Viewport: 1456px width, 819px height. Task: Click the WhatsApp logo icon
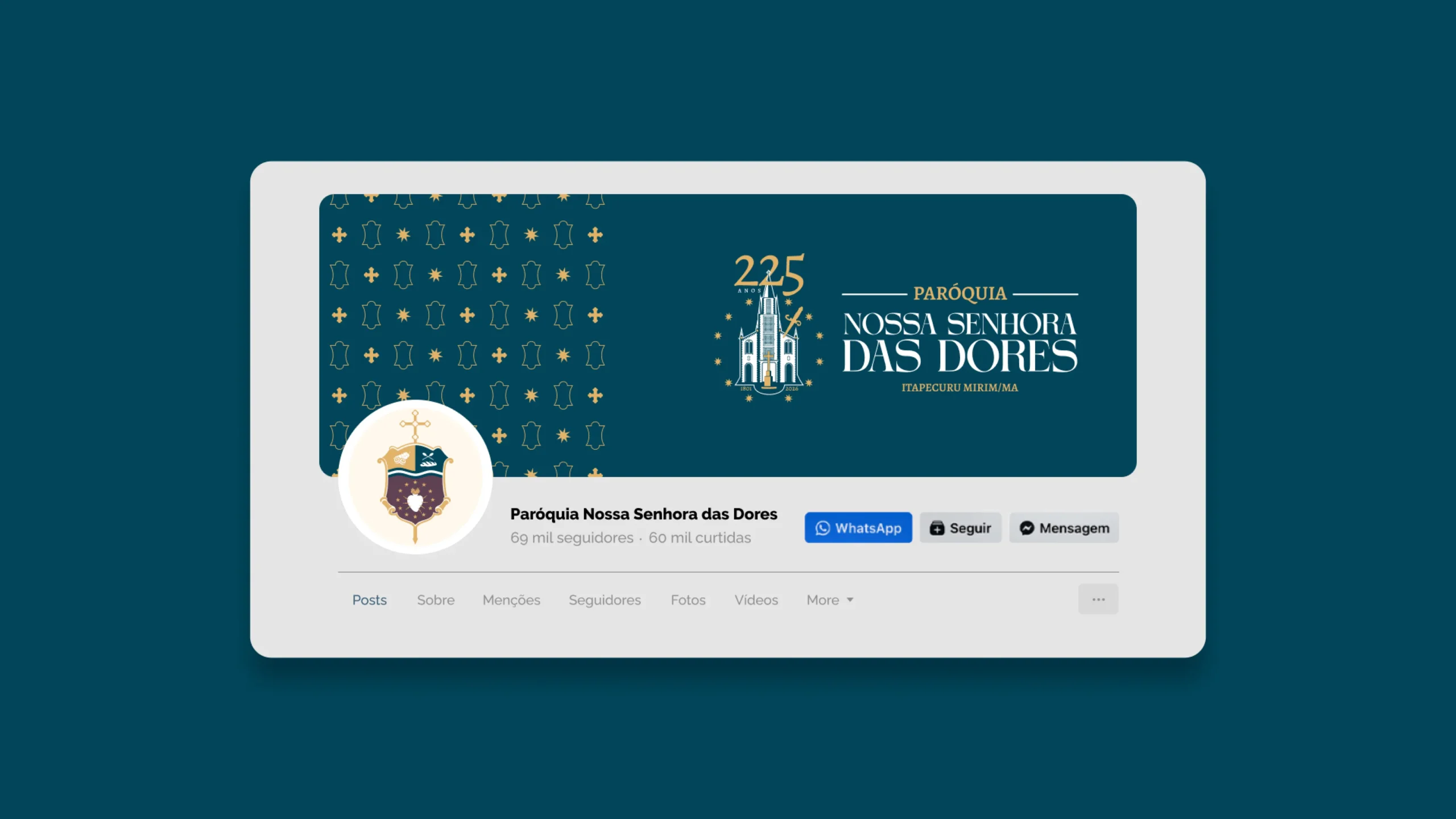click(822, 528)
